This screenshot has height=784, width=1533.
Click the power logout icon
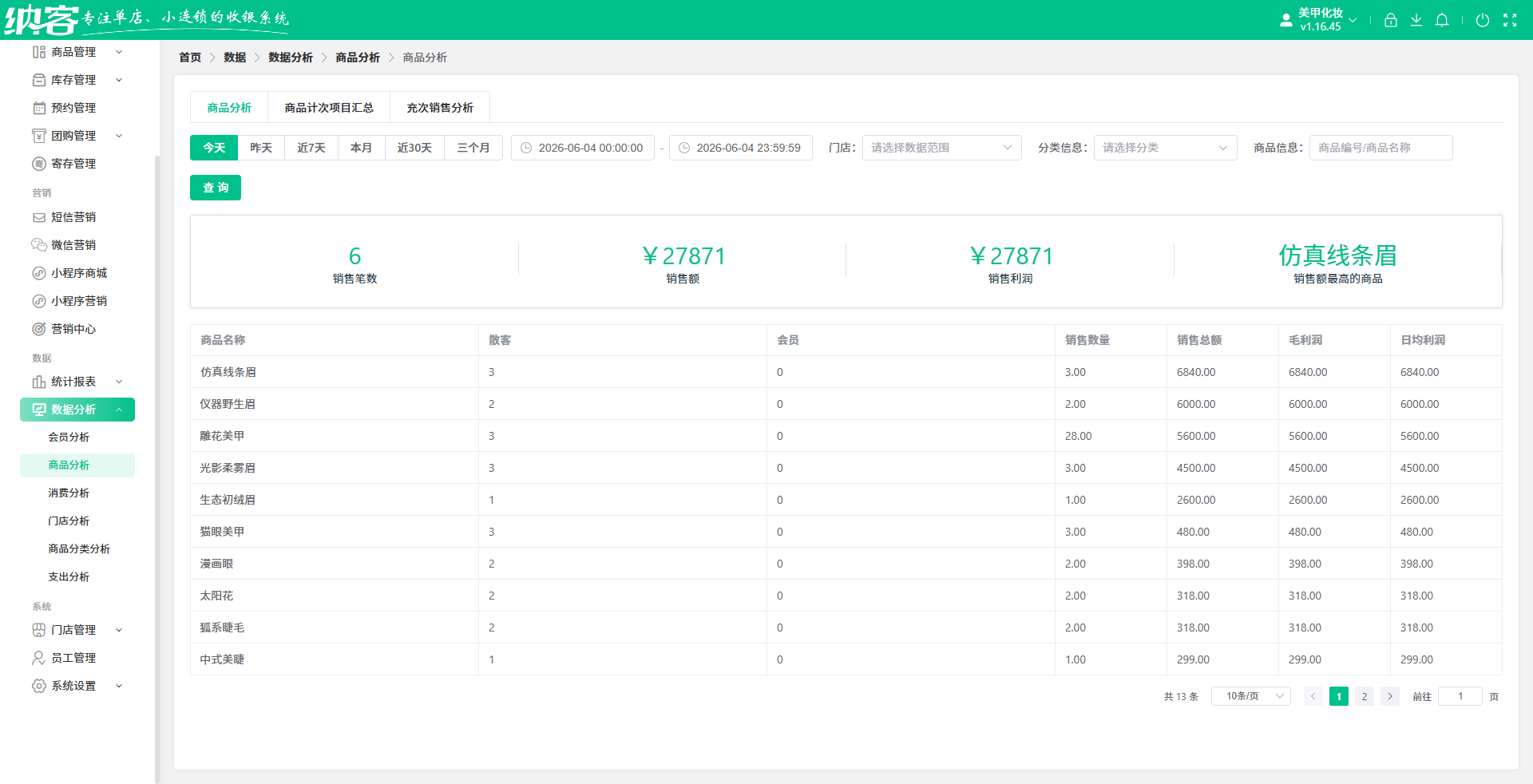point(1482,20)
